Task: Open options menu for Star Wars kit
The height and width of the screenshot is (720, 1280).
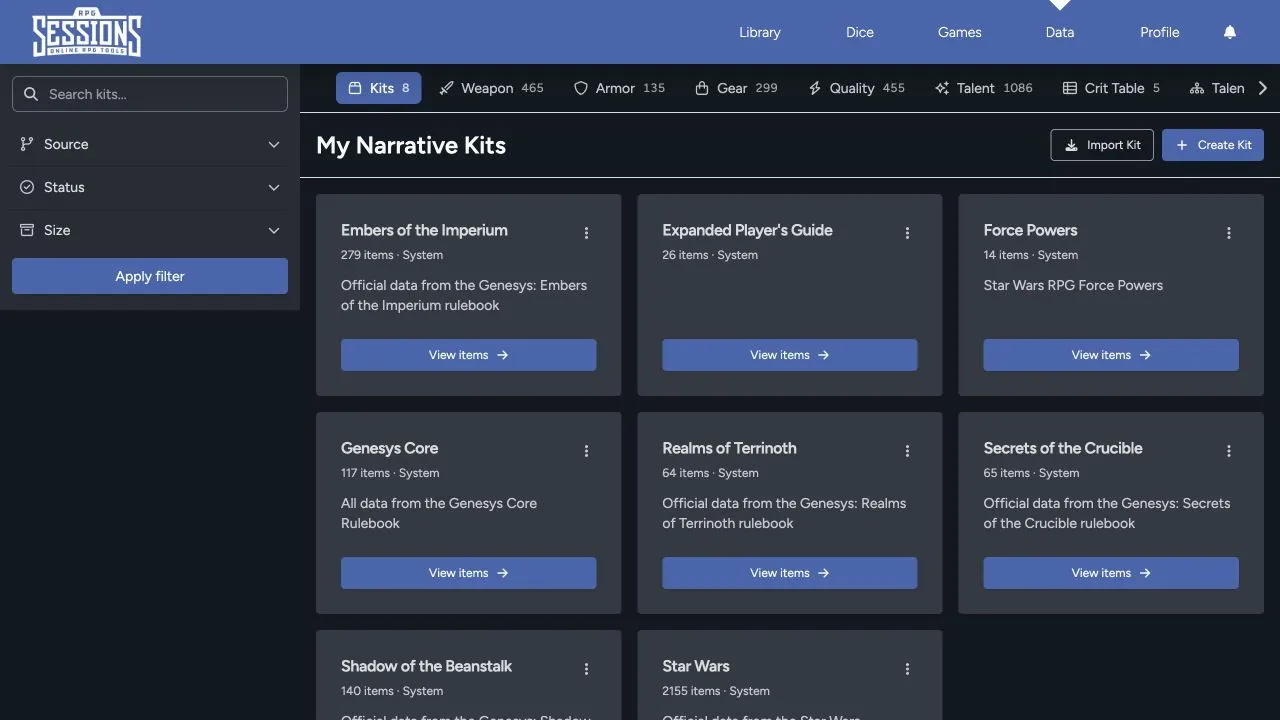Action: point(907,669)
